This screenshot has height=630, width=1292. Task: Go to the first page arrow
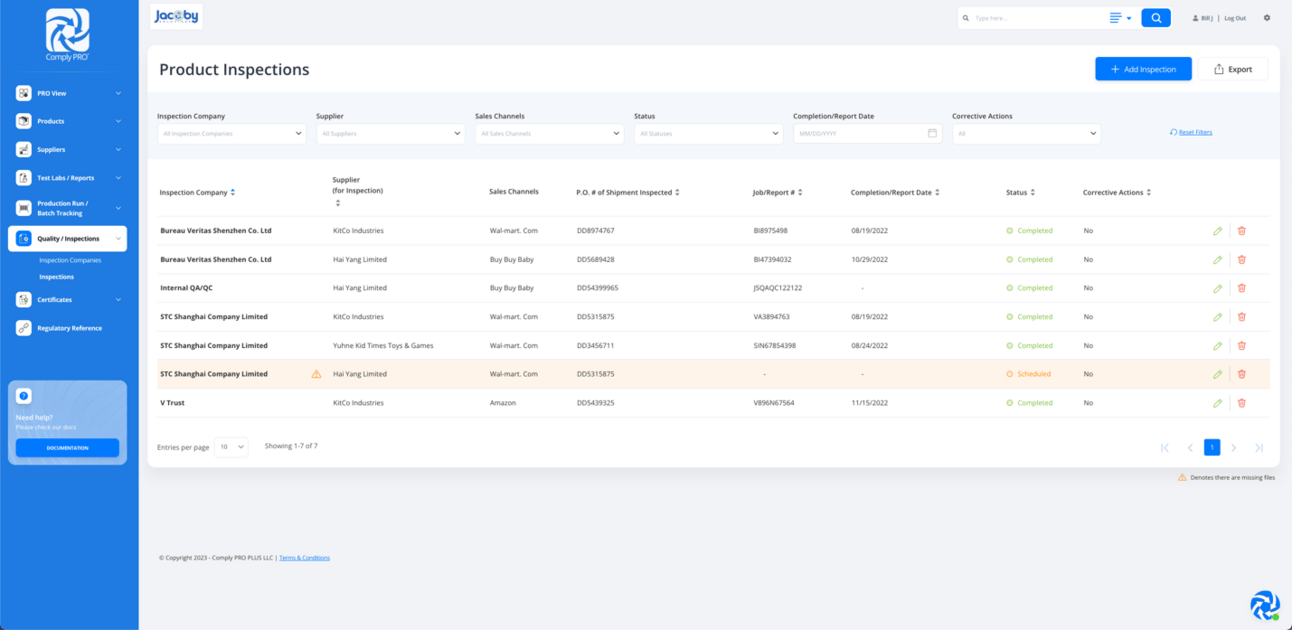pyautogui.click(x=1165, y=448)
